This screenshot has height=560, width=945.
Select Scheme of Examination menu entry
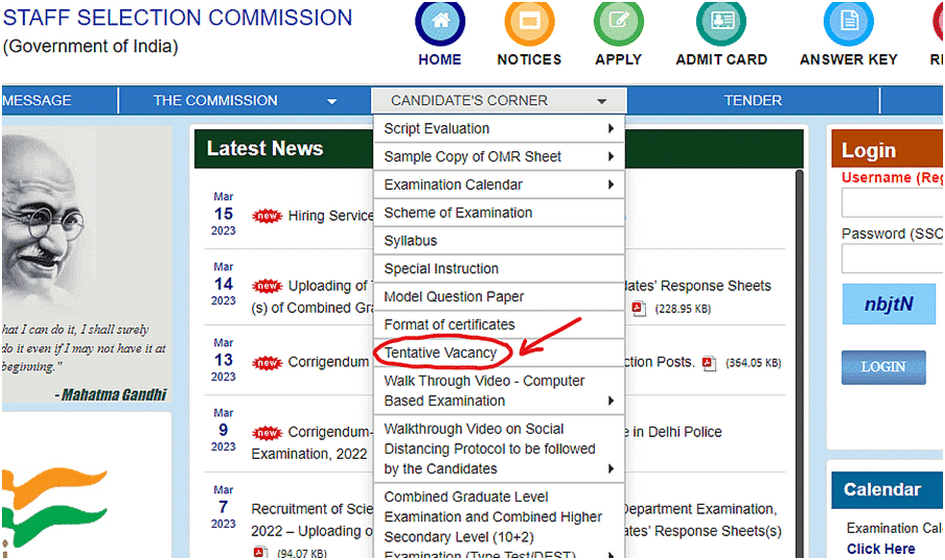[x=499, y=213]
